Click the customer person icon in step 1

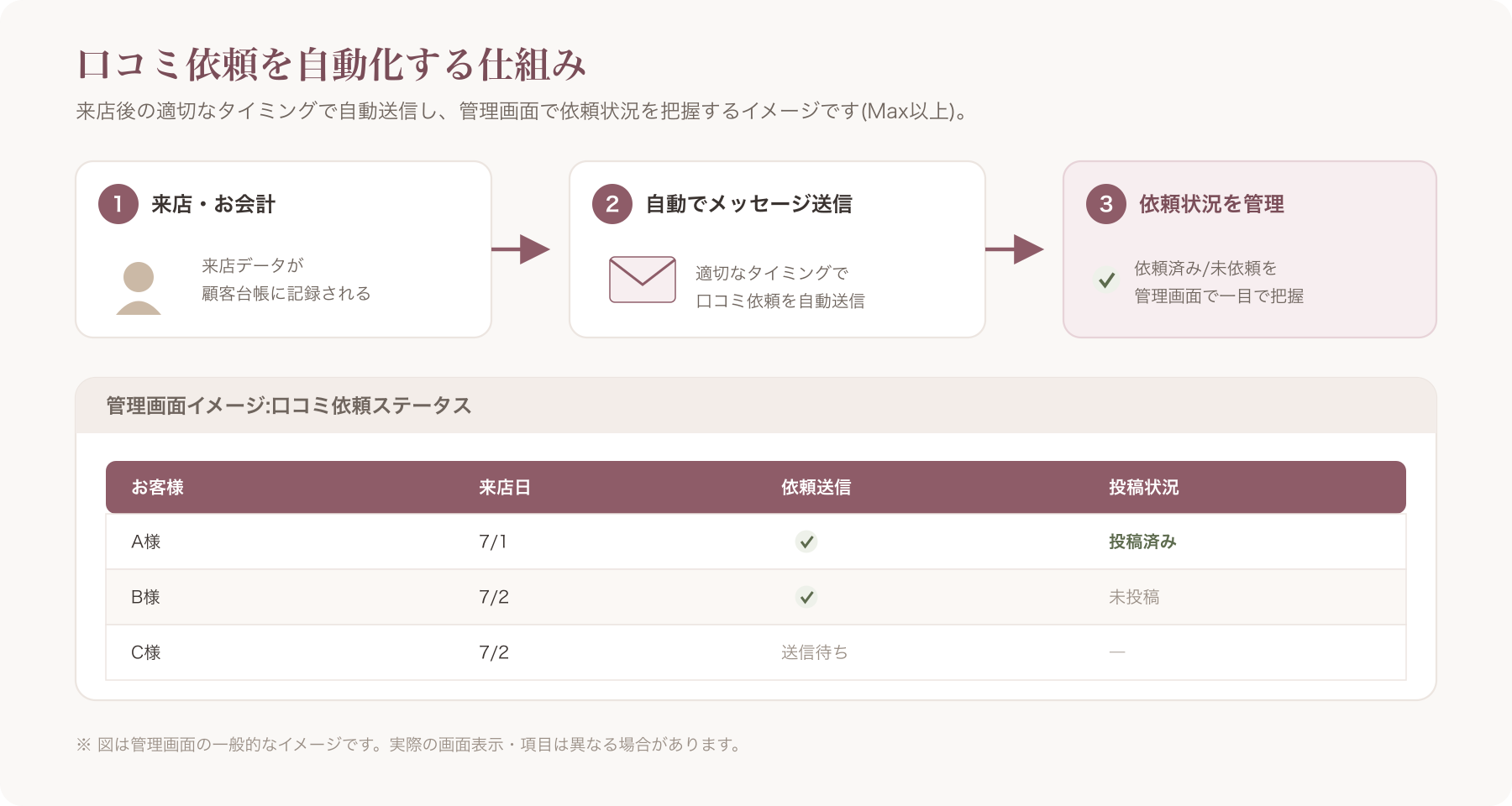click(x=139, y=288)
